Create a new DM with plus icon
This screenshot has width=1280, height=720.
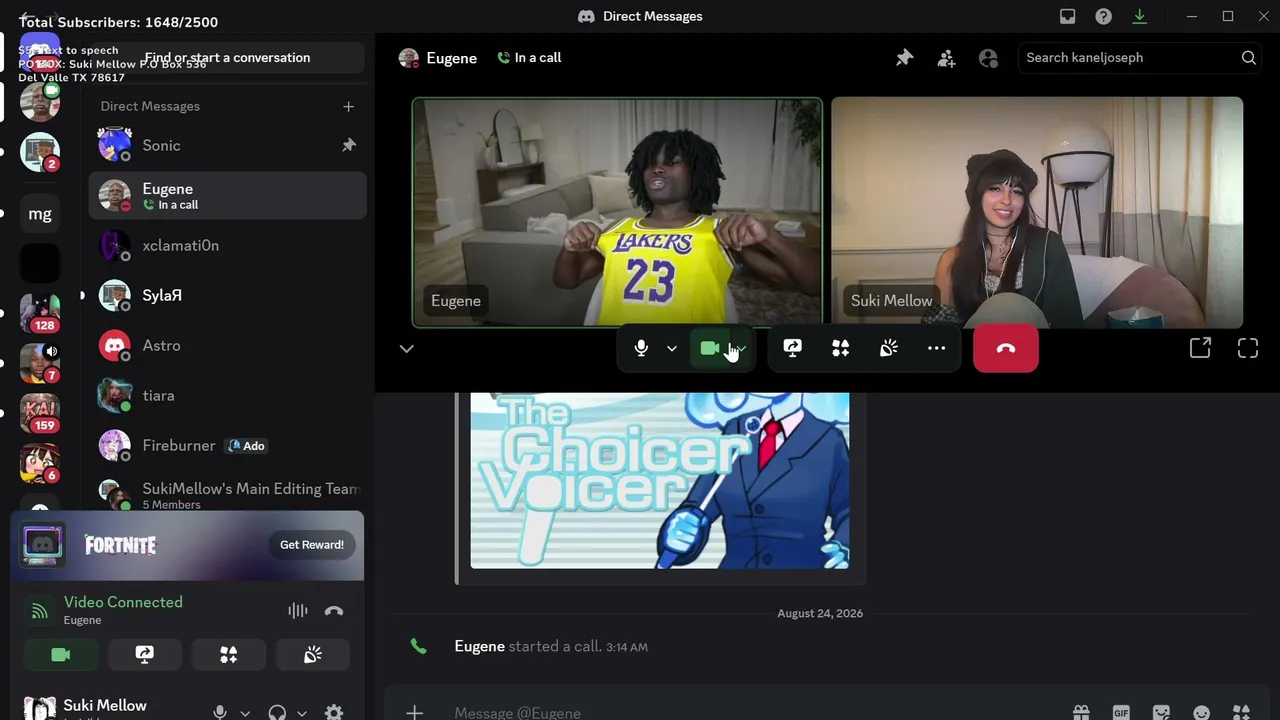pos(348,106)
